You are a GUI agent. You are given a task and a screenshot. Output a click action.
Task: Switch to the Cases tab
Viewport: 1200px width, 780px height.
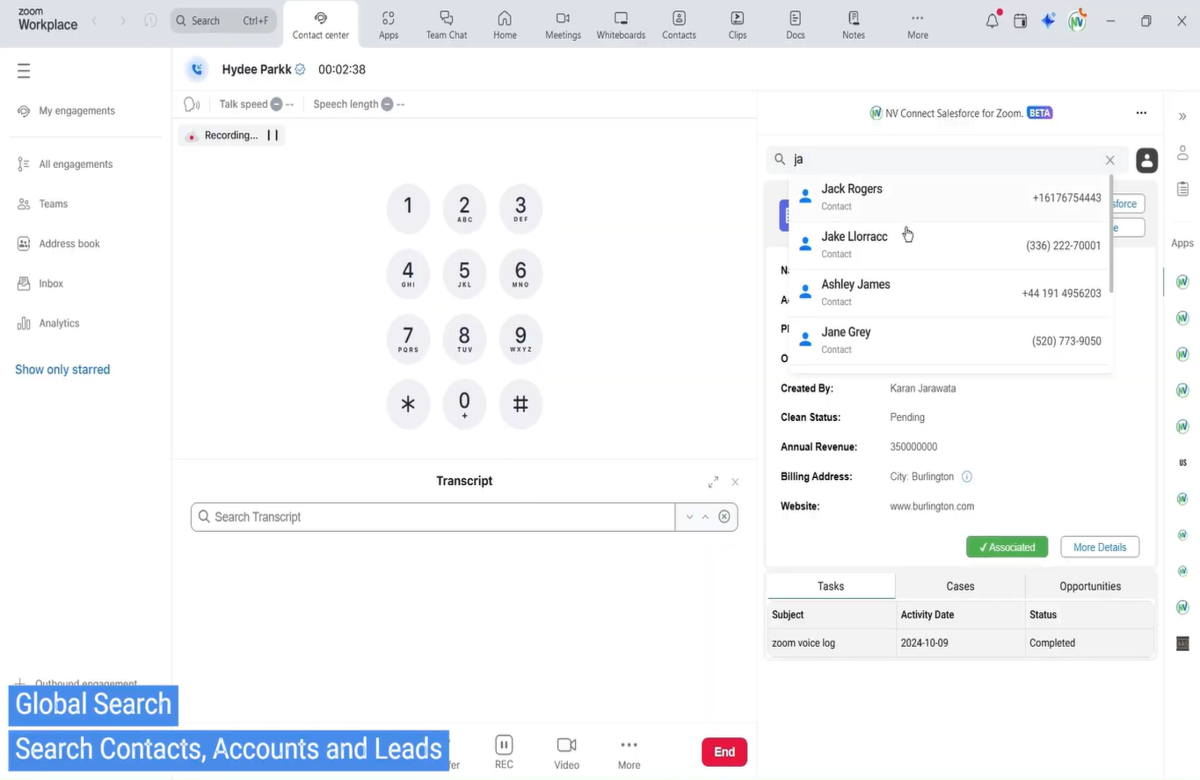[x=960, y=586]
